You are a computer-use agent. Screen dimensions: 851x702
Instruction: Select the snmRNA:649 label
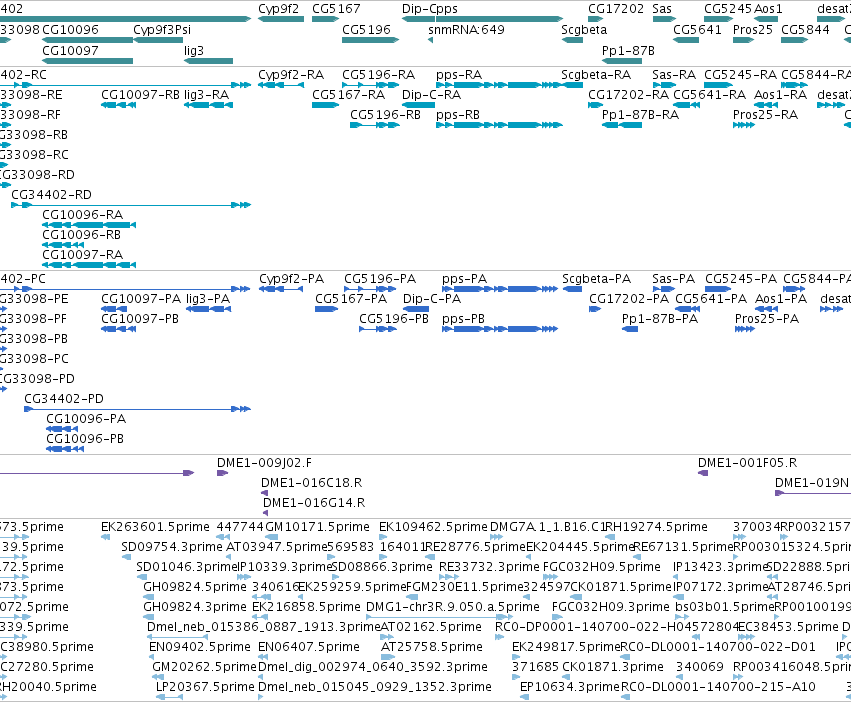coord(466,30)
